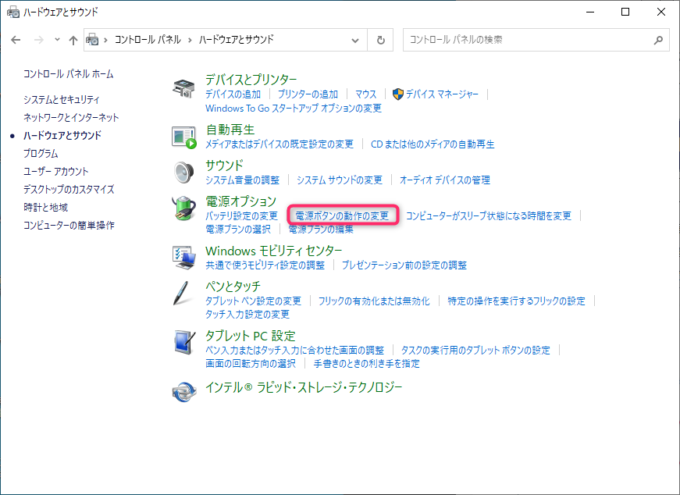
Task: Go back with the left arrow
Action: click(x=16, y=40)
